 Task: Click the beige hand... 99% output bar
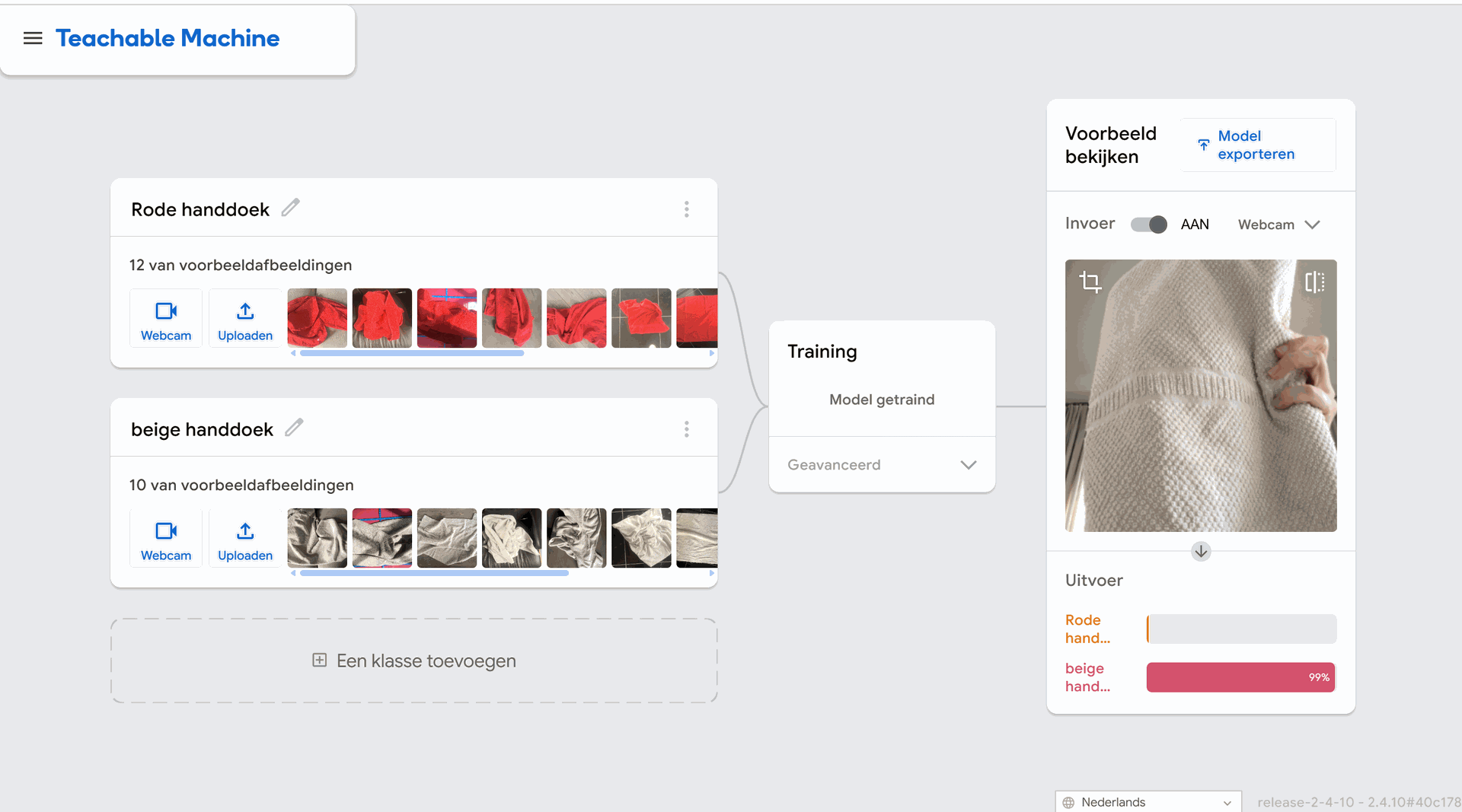click(x=1241, y=677)
